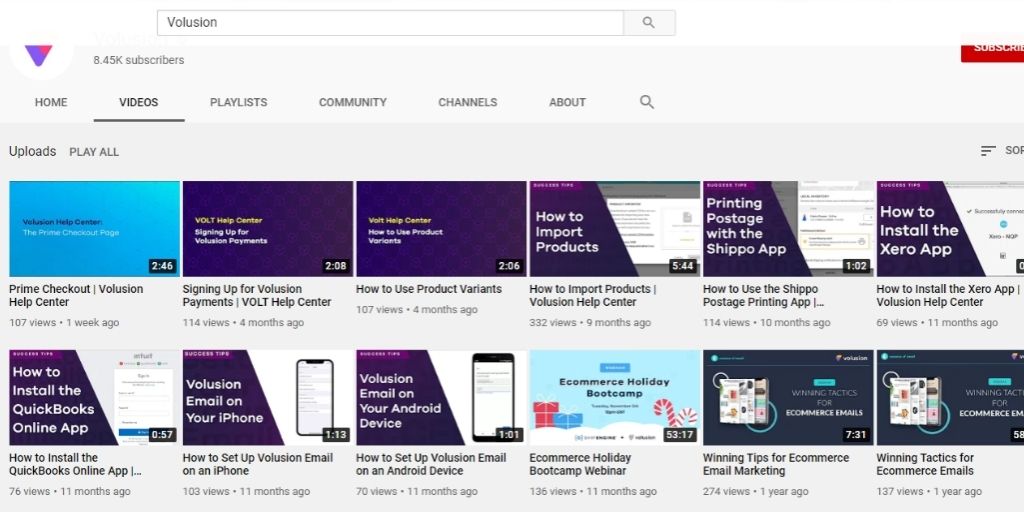
Task: Click title Prime Checkout | Volusion Help Center
Action: point(76,295)
